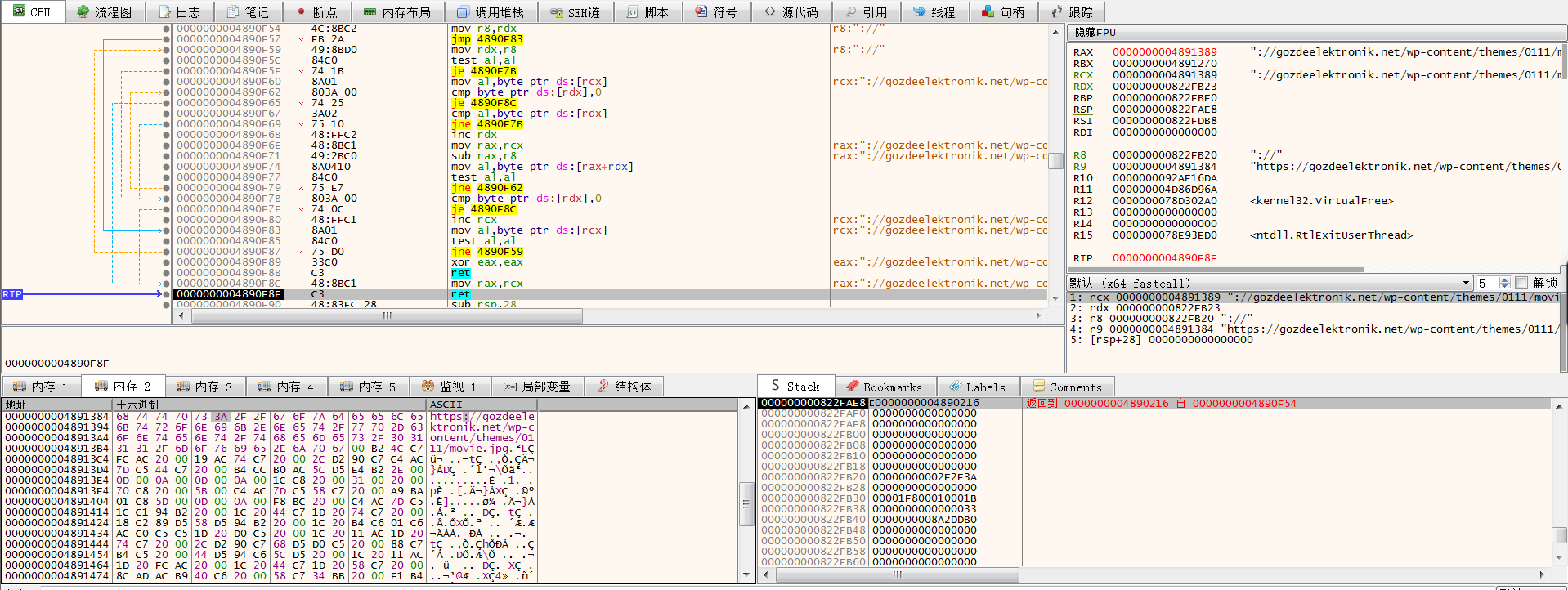Open the 跟踪 trace footprints icon
The width and height of the screenshot is (1568, 590).
[x=1056, y=12]
